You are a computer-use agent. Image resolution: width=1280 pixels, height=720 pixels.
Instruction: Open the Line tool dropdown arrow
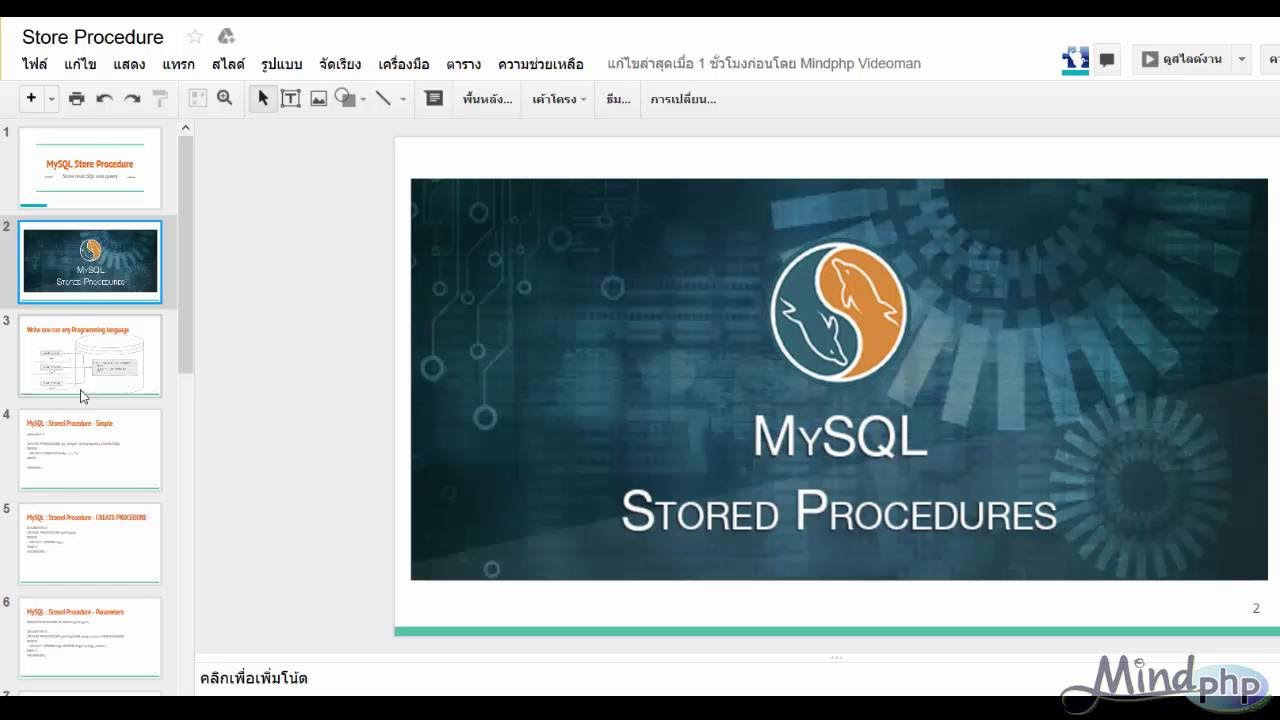[403, 99]
